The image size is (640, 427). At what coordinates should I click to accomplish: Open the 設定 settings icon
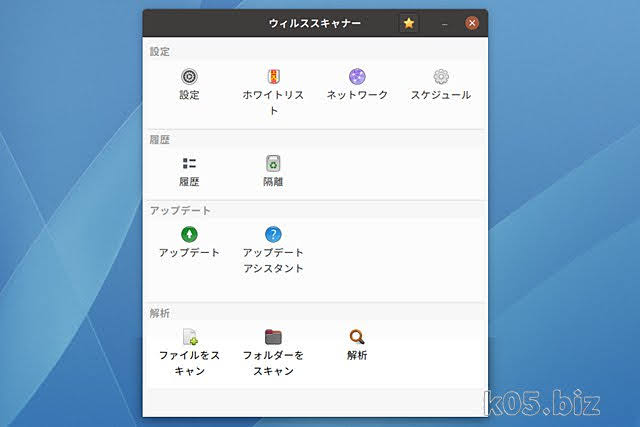(x=189, y=77)
